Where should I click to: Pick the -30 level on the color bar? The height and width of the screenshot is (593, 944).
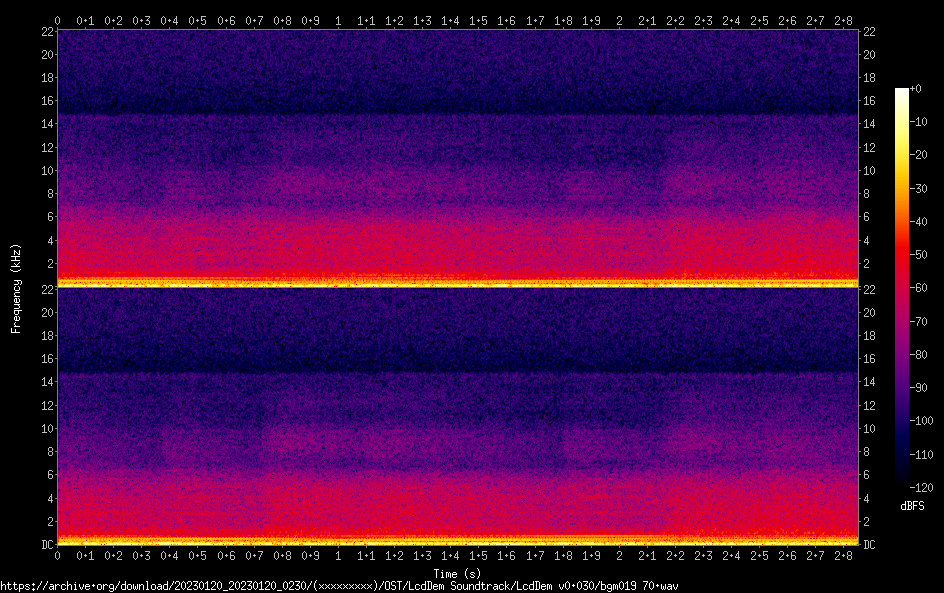(x=915, y=189)
